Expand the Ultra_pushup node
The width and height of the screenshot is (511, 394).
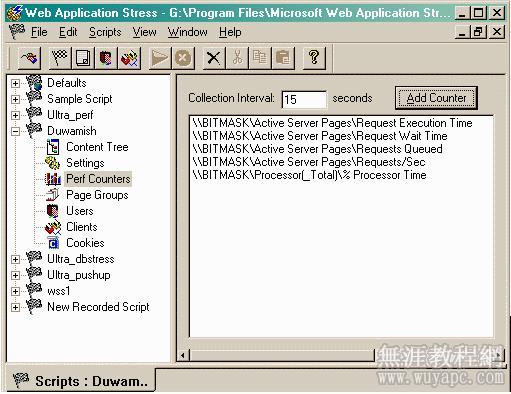coord(15,275)
